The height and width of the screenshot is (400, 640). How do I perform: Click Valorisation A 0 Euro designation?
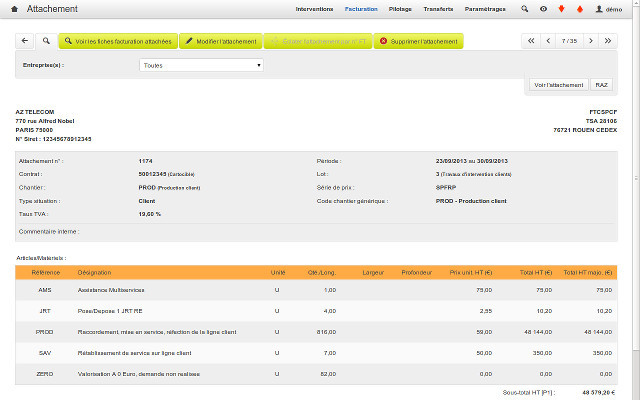[139, 374]
